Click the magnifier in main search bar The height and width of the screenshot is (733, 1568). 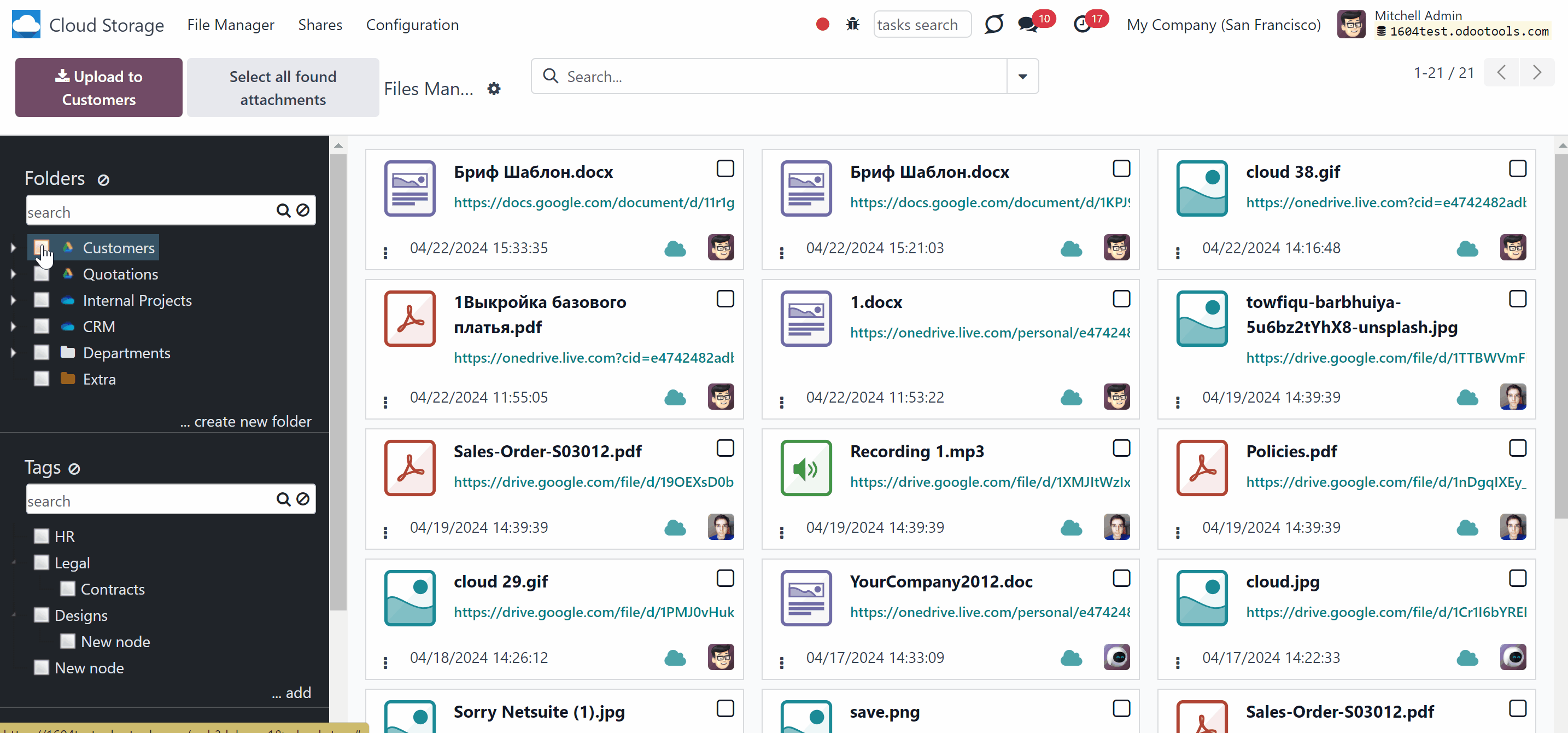pos(550,75)
